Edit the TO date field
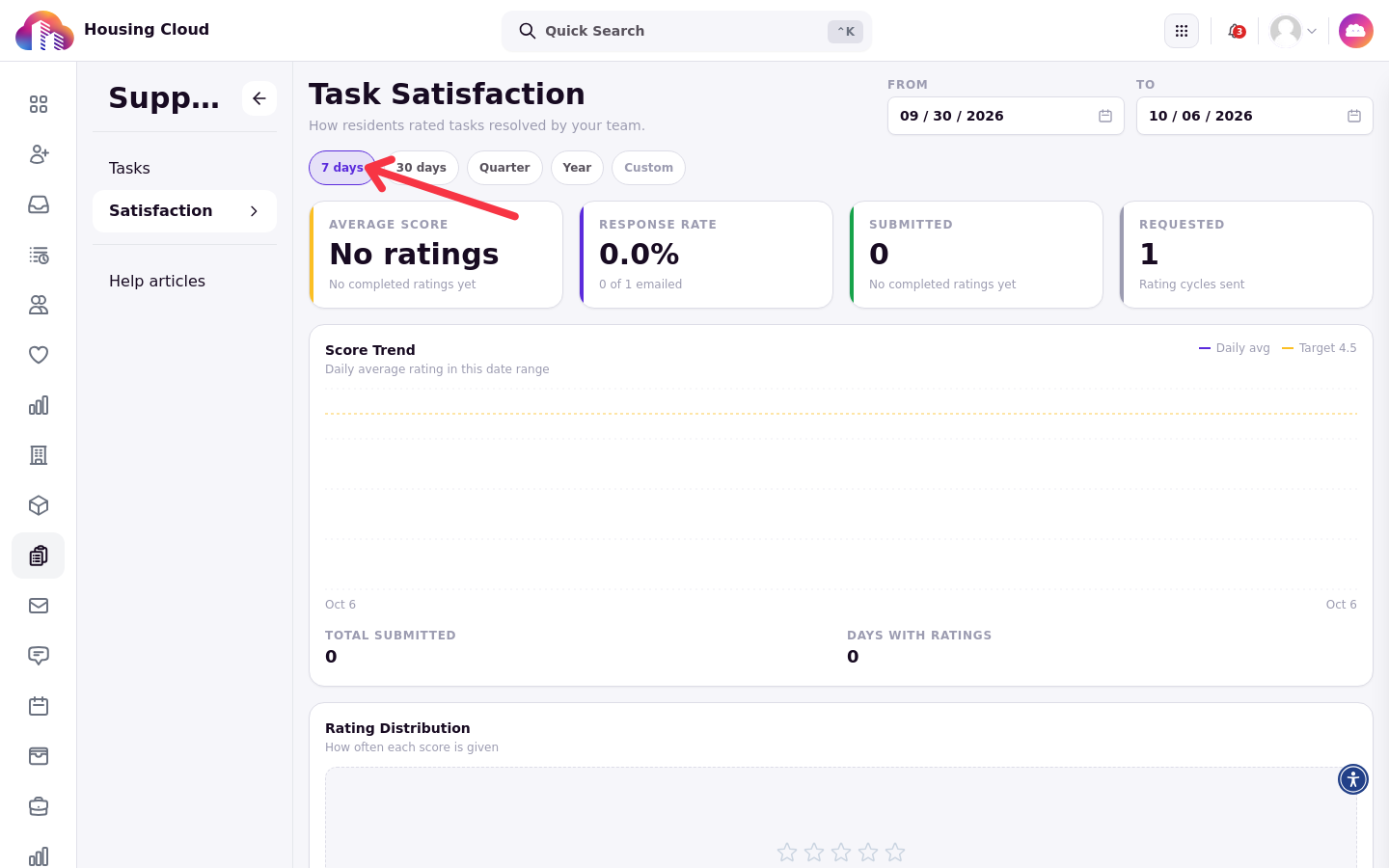This screenshot has height=868, width=1389. 1255,116
